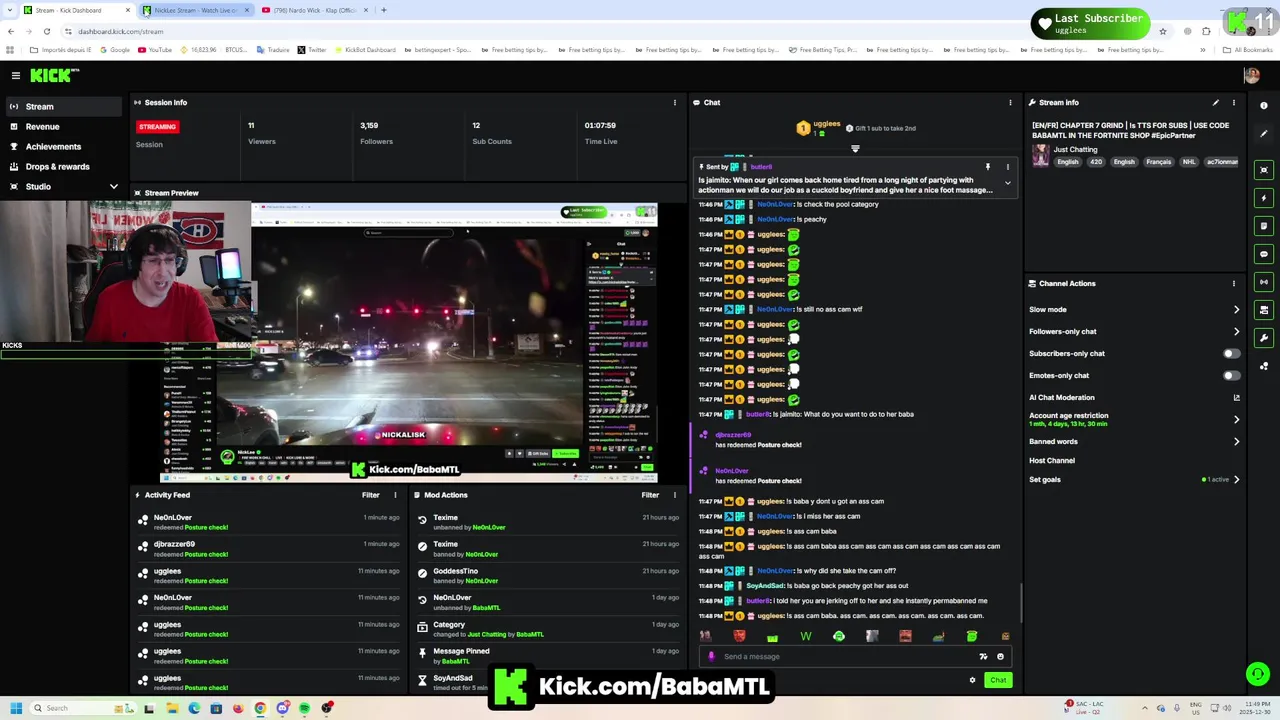Toggle the stream preview sidebar icon
This screenshot has width=1280, height=720.
point(1264,170)
